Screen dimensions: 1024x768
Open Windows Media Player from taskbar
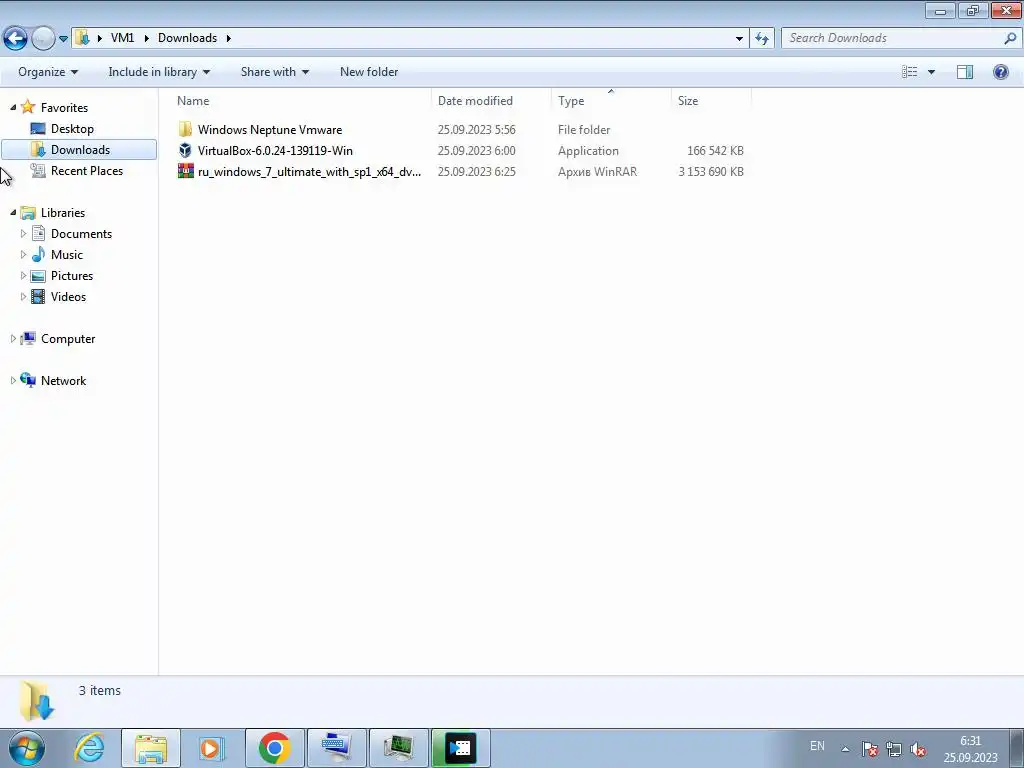click(212, 748)
